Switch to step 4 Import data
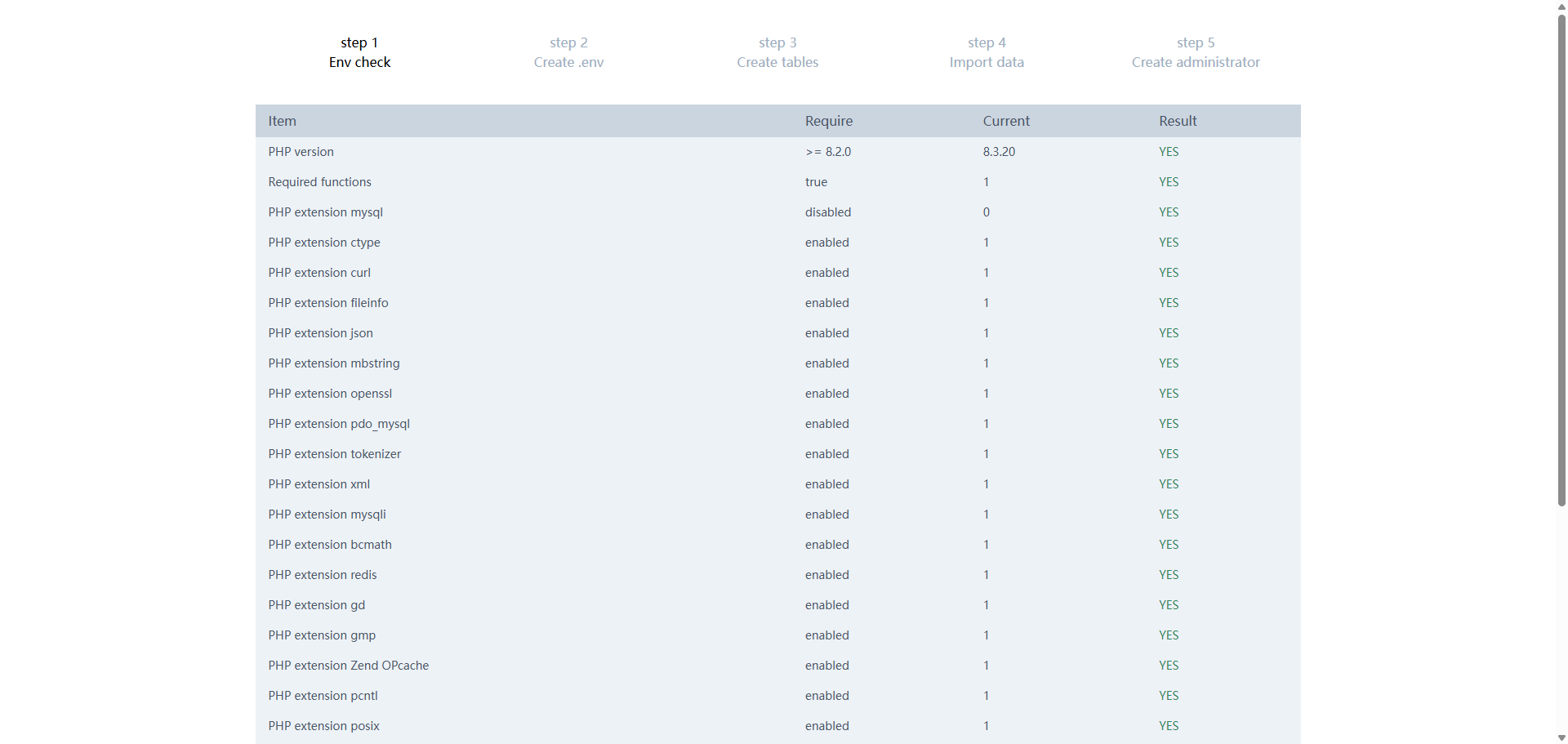The height and width of the screenshot is (744, 1568). point(987,52)
